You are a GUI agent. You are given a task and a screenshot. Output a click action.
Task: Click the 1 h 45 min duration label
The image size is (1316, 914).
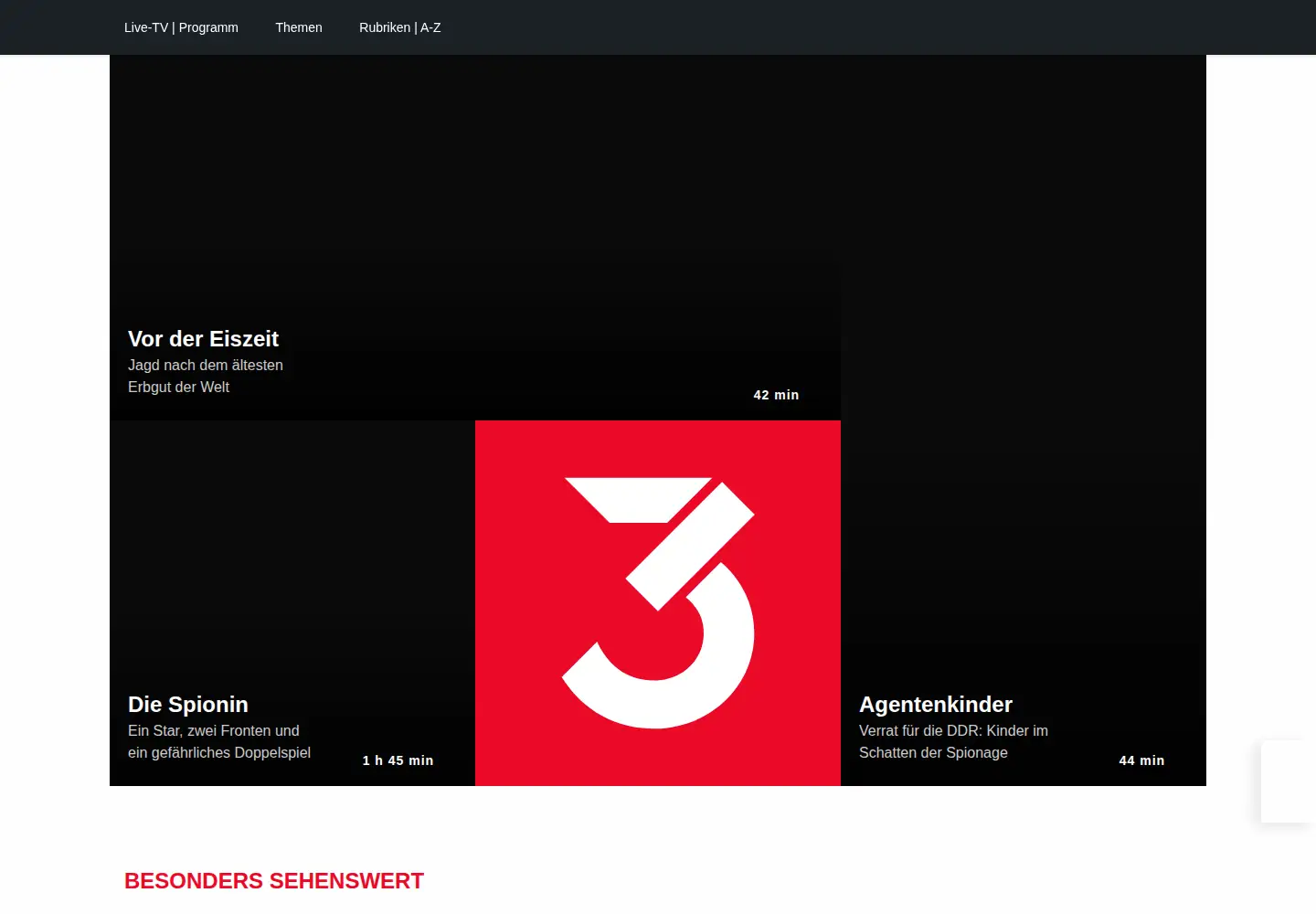(398, 760)
